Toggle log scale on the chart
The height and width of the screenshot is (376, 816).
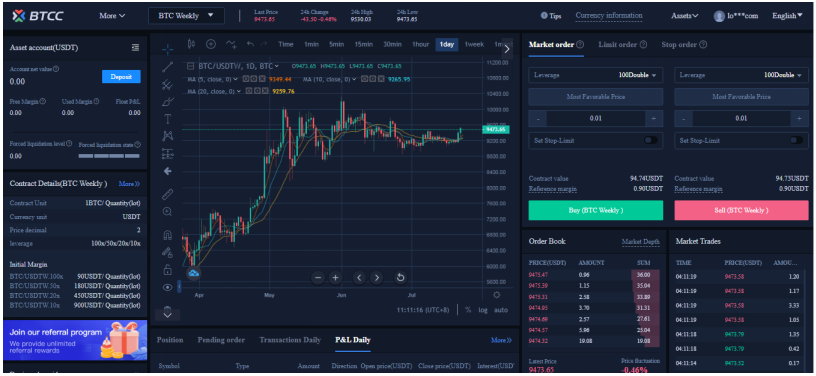[482, 309]
